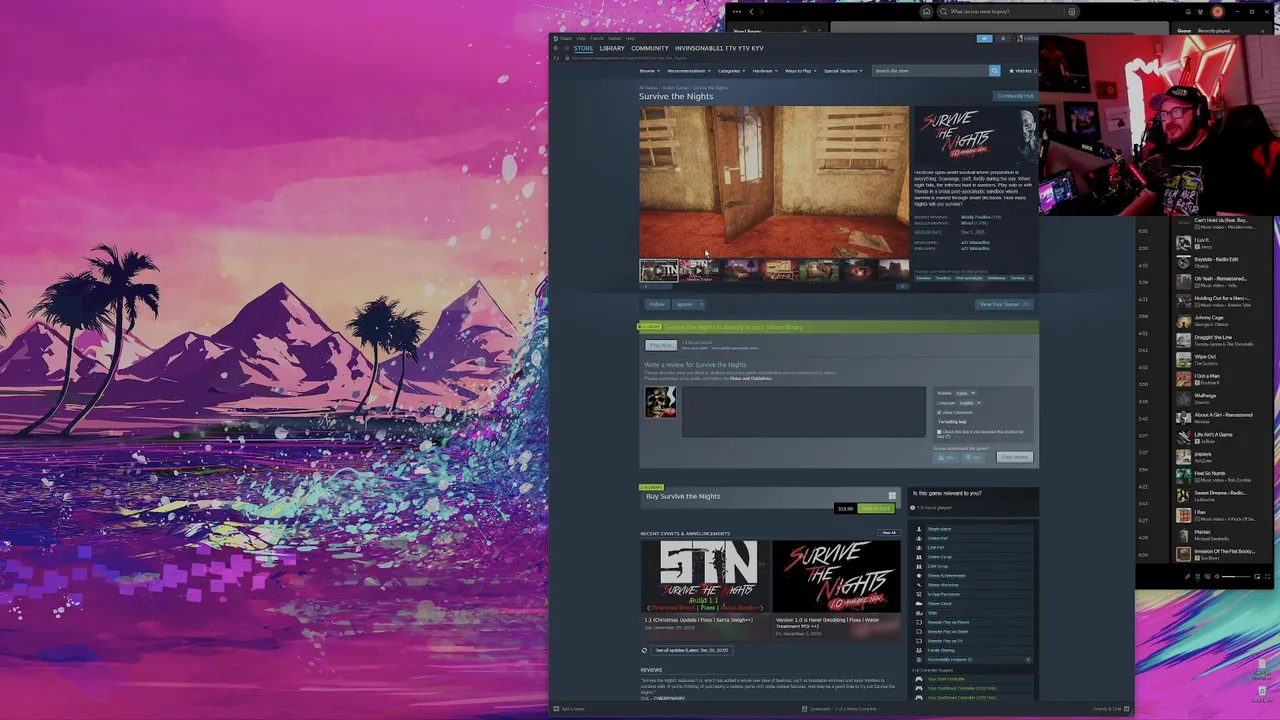1280x720 pixels.
Task: Click the Remote Play on Phone icon
Action: tap(919, 622)
